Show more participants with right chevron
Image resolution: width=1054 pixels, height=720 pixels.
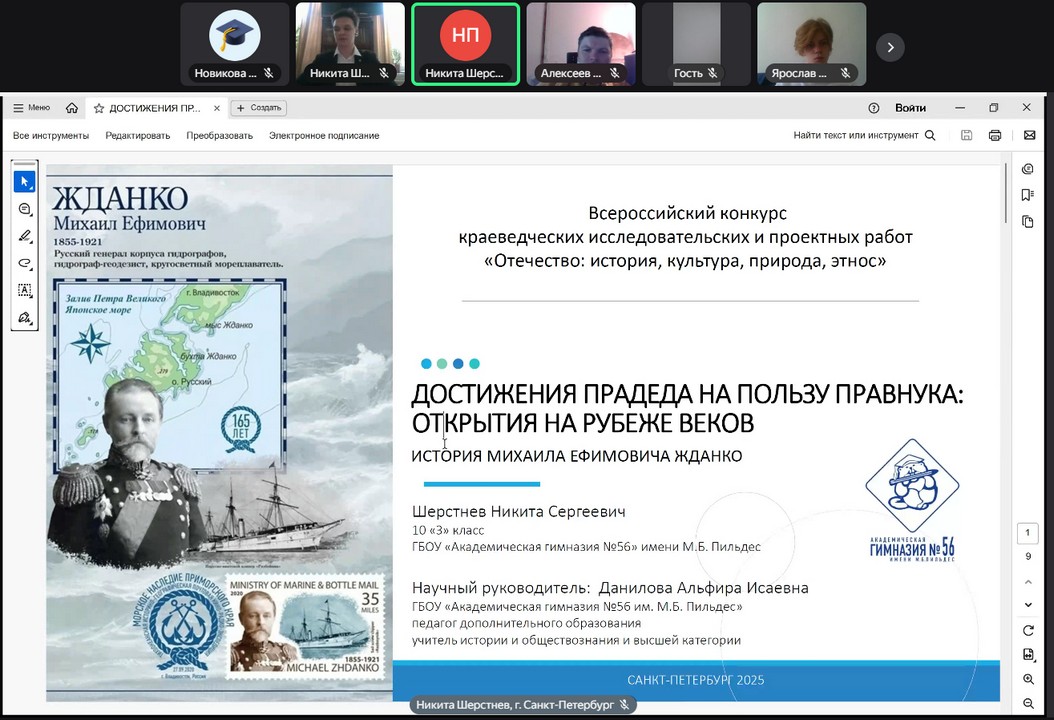click(x=890, y=47)
